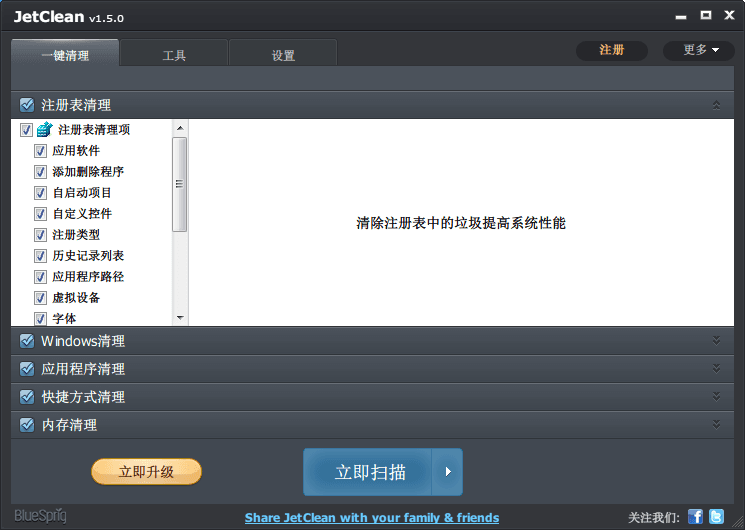Screen dimensions: 745x530
Task: Click the tree list scroll-down arrow
Action: [x=180, y=318]
